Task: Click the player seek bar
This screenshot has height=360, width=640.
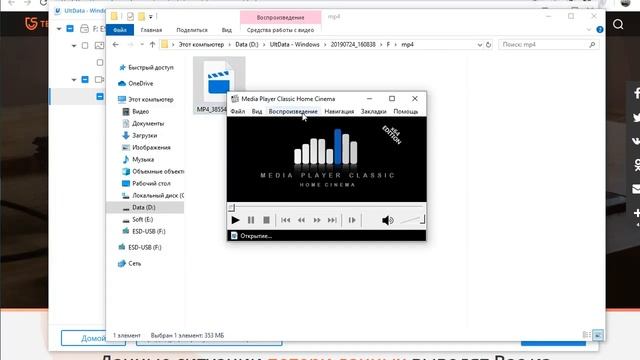Action: coord(327,208)
